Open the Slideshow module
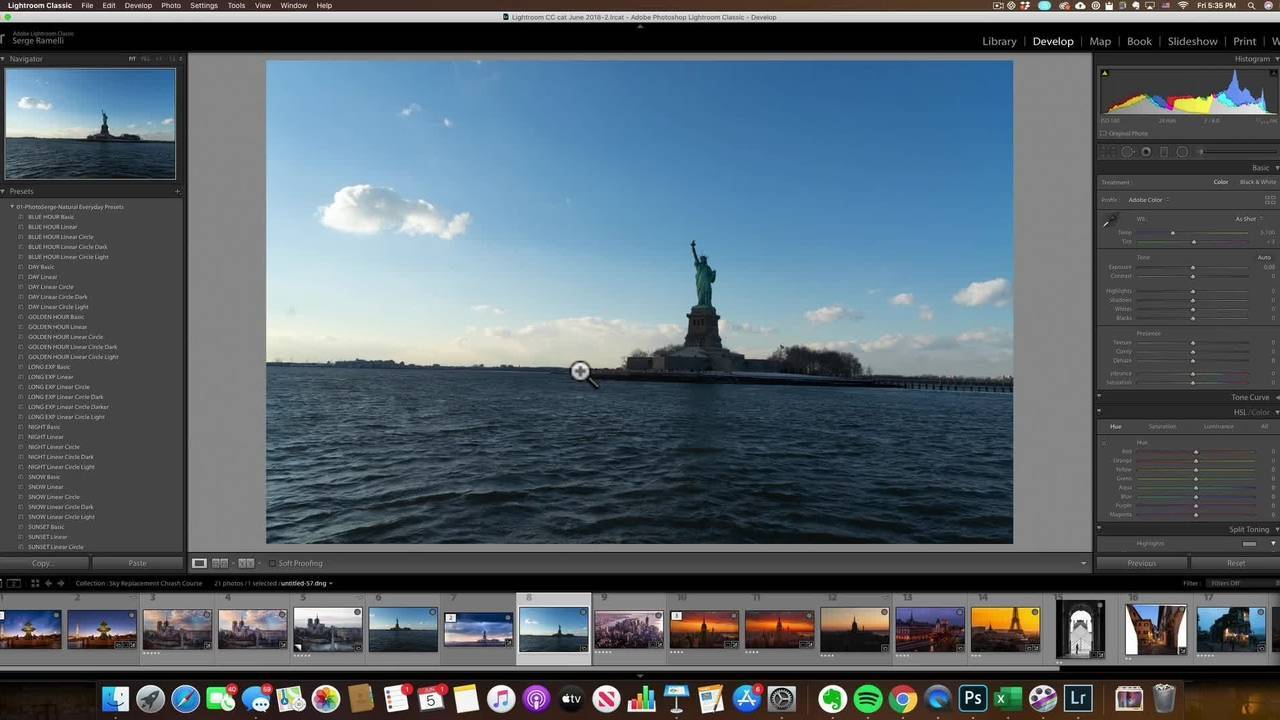The width and height of the screenshot is (1280, 720). click(1192, 41)
